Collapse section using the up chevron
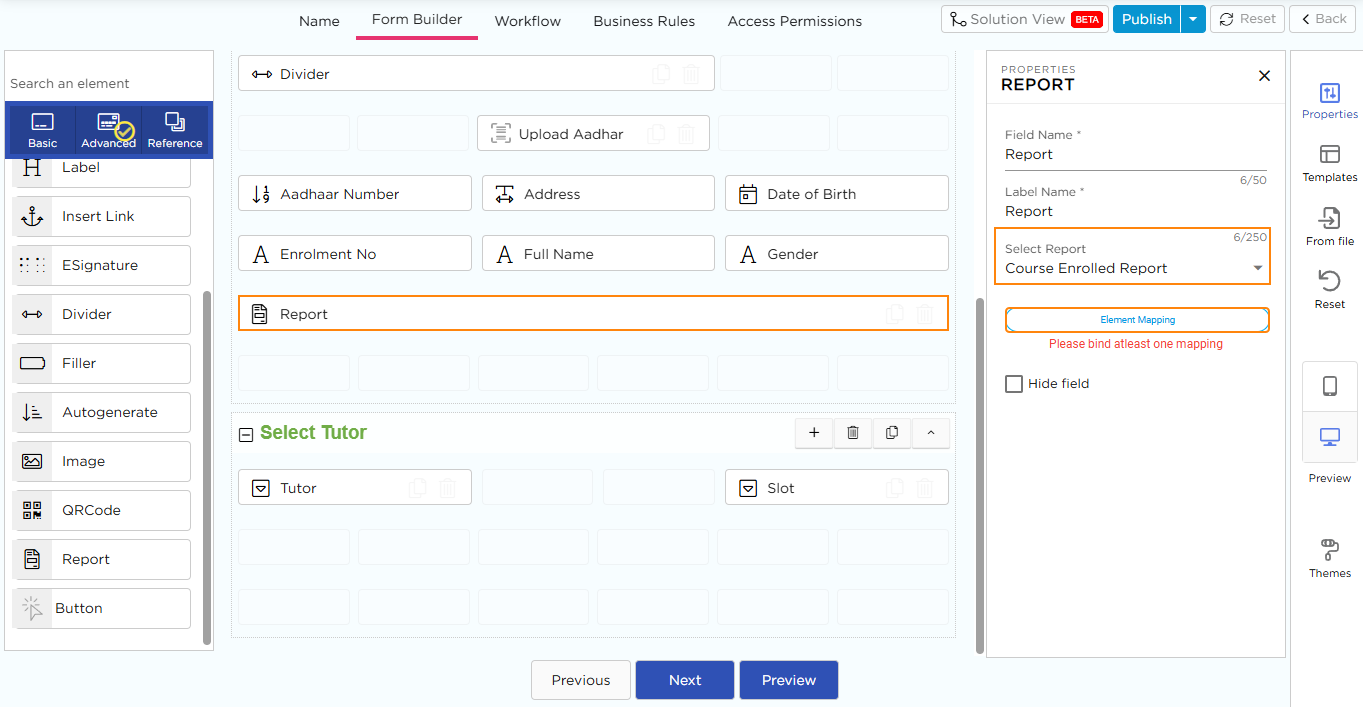Image resolution: width=1363 pixels, height=707 pixels. pyautogui.click(x=931, y=433)
